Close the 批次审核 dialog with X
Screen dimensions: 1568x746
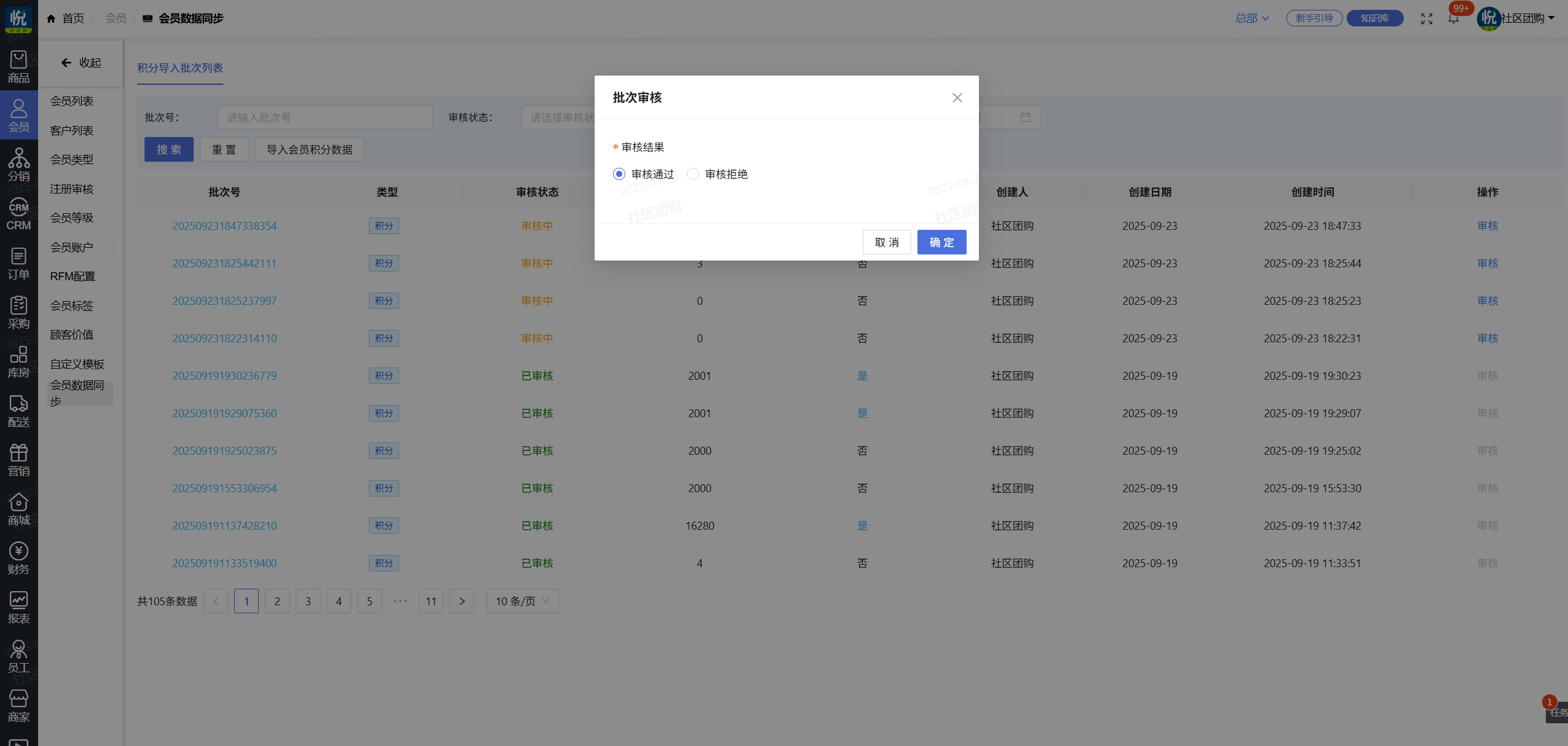click(x=957, y=98)
